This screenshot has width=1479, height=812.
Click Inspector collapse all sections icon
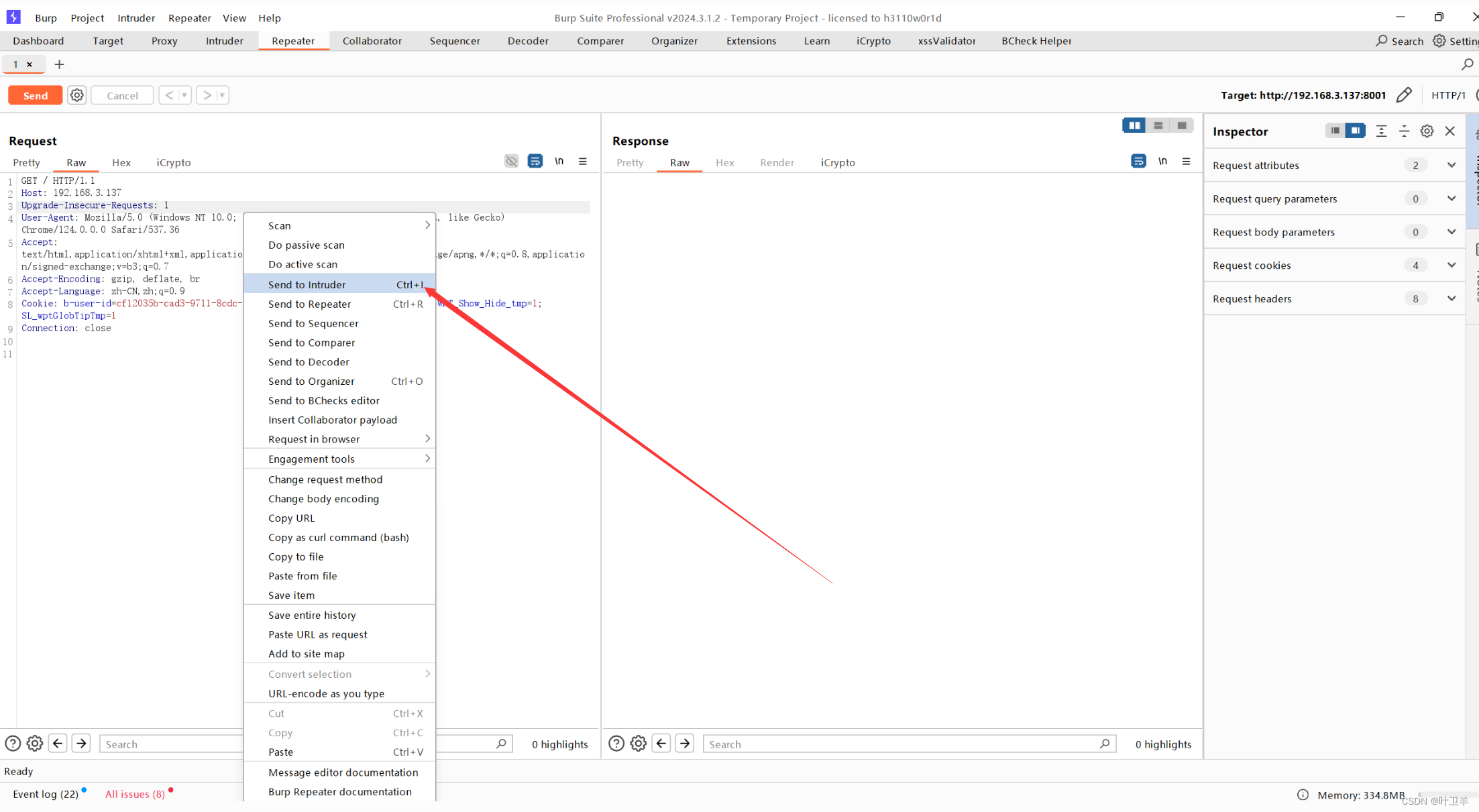1404,131
